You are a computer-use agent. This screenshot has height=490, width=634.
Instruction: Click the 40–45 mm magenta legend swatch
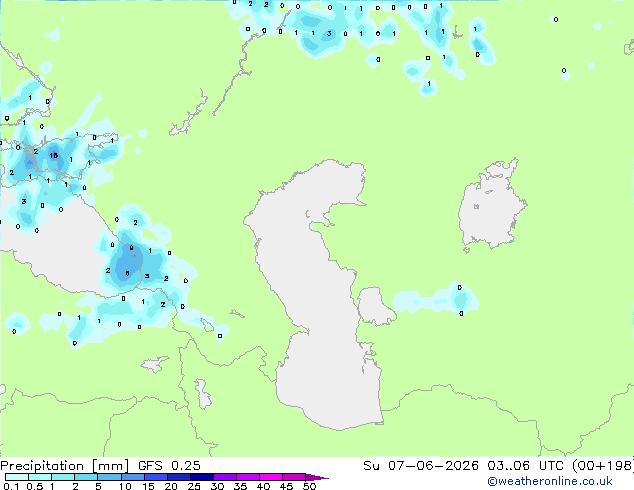click(271, 477)
